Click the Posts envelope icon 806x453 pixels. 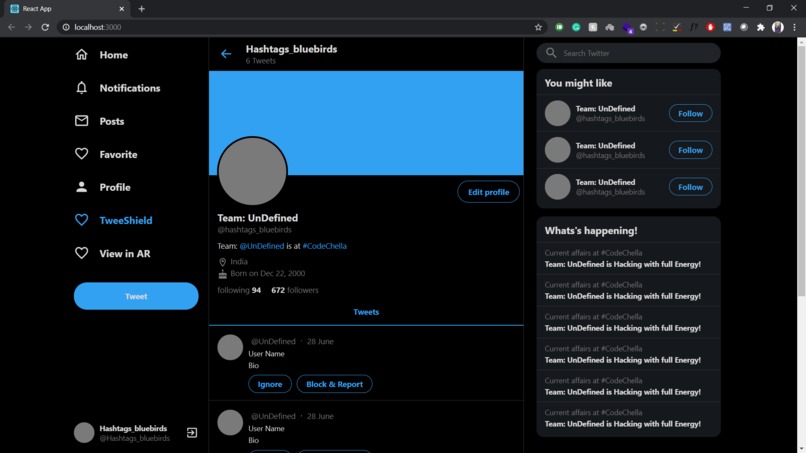[x=81, y=121]
